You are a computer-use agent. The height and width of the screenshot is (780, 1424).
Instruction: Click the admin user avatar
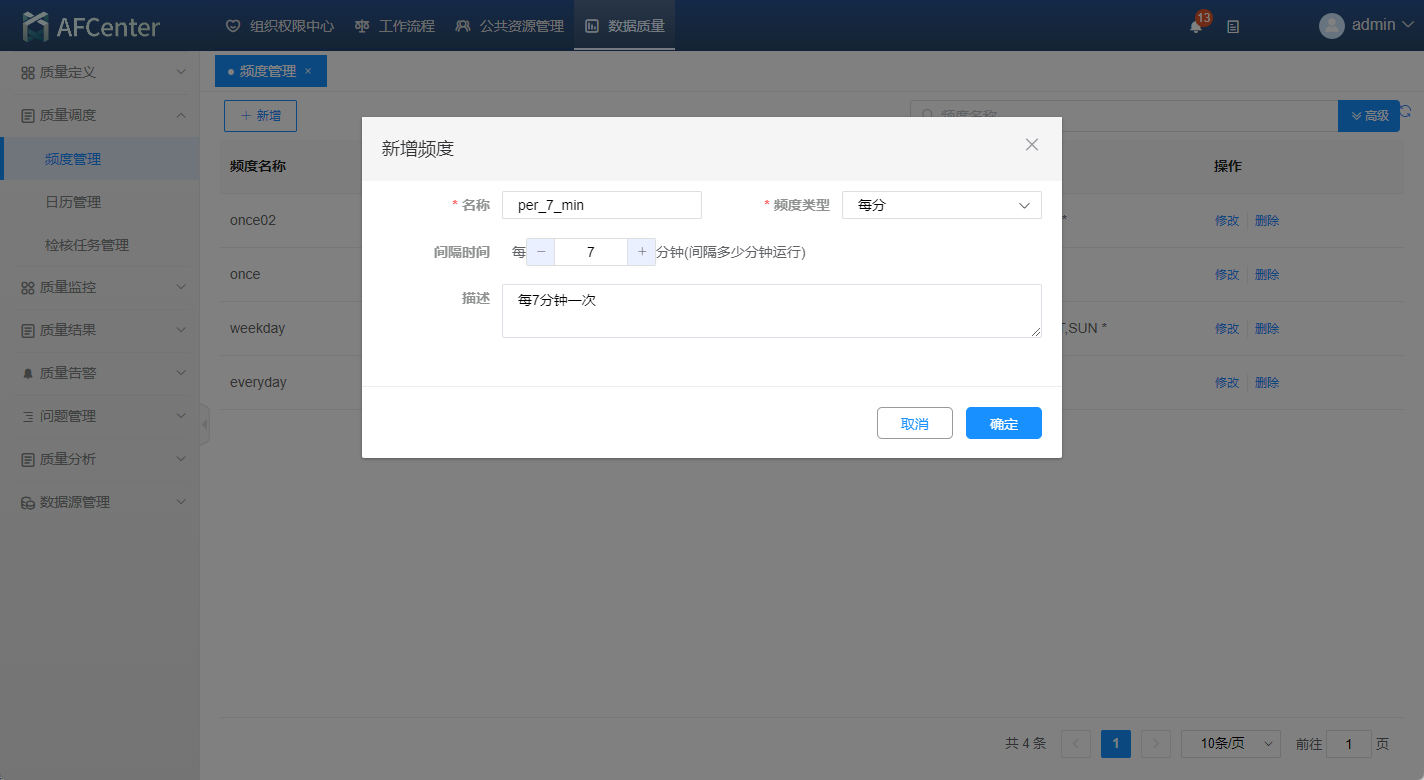(x=1331, y=26)
